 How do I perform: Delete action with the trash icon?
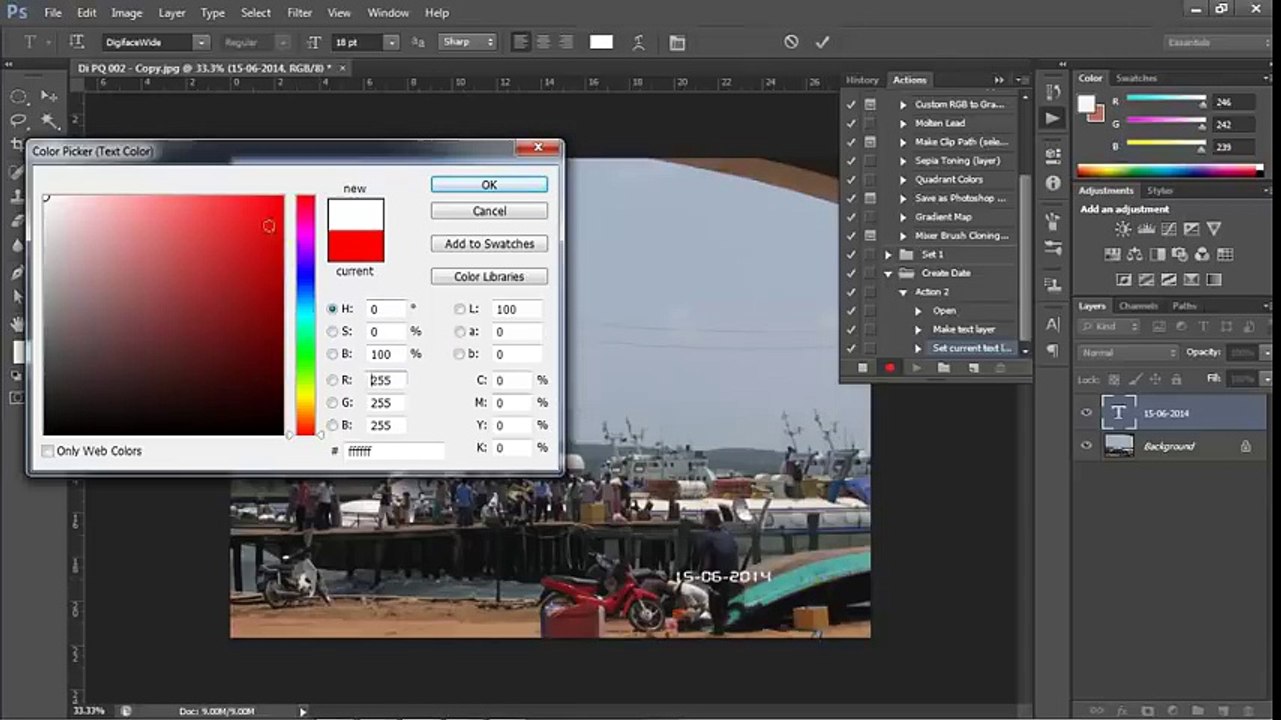coord(1000,368)
